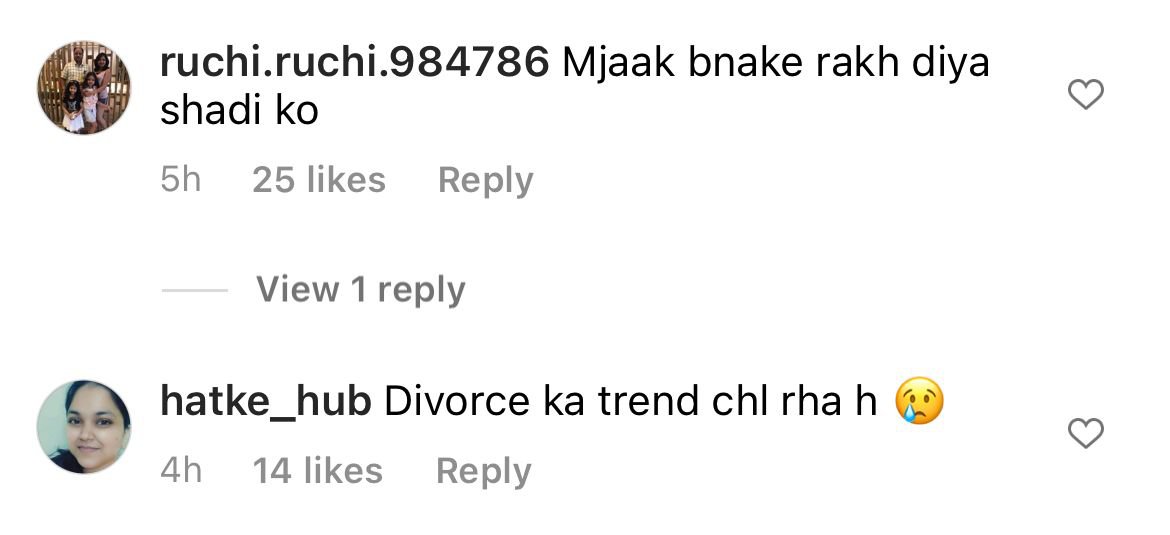Click the 4h timestamp
This screenshot has width=1170, height=535.
coord(181,472)
